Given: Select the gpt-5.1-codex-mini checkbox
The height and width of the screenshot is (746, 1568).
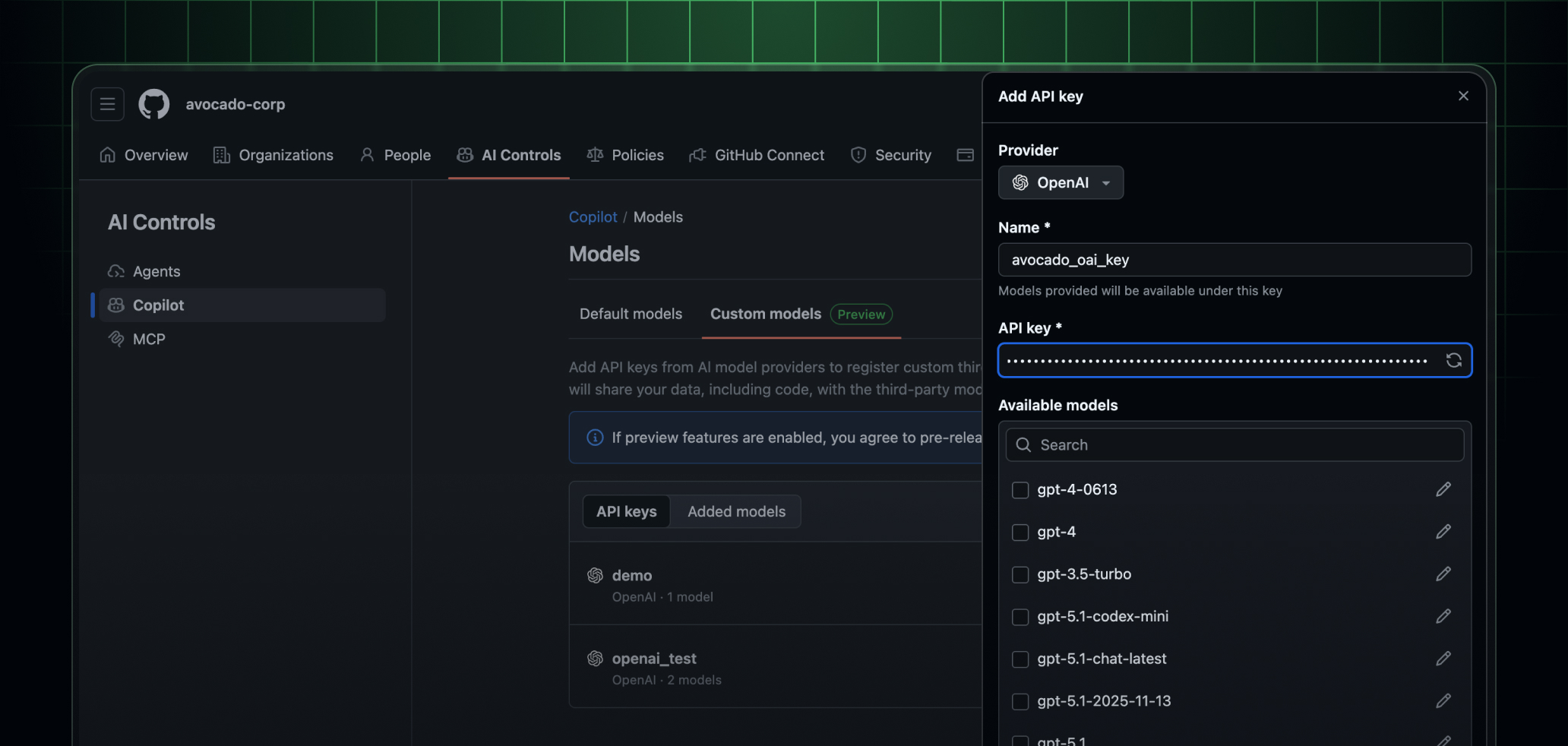Looking at the screenshot, I should (x=1020, y=617).
